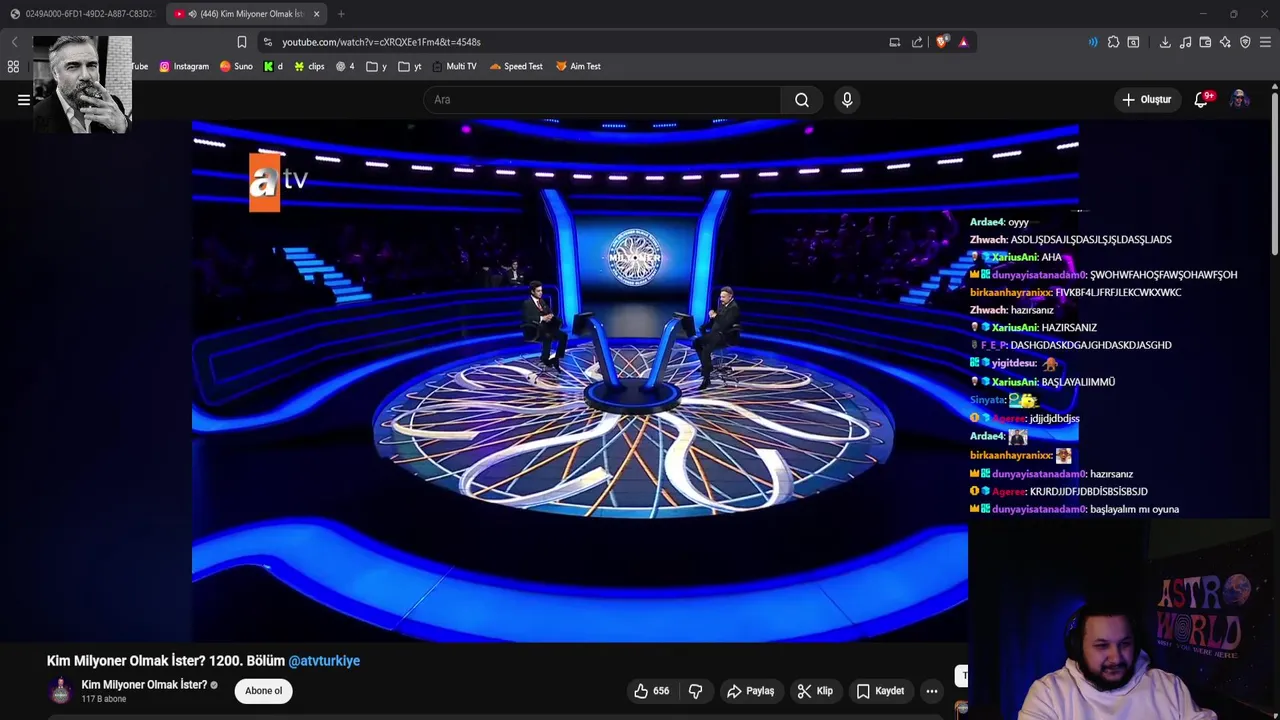
Task: Dislike the video with thumbs-down icon
Action: pyautogui.click(x=696, y=691)
